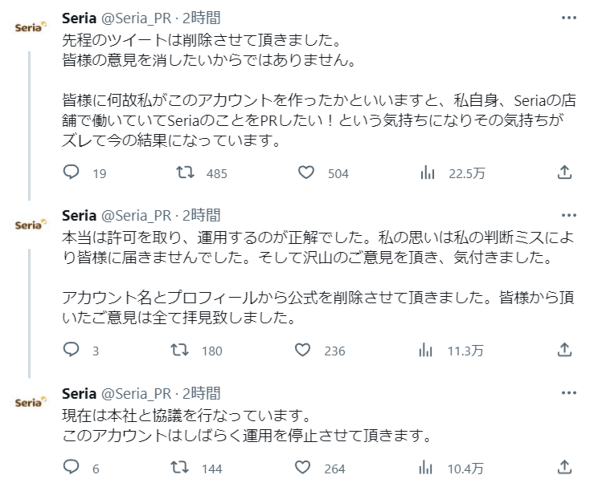Share the second tweet via upload icon
Screen dimensions: 590x487
click(x=564, y=350)
